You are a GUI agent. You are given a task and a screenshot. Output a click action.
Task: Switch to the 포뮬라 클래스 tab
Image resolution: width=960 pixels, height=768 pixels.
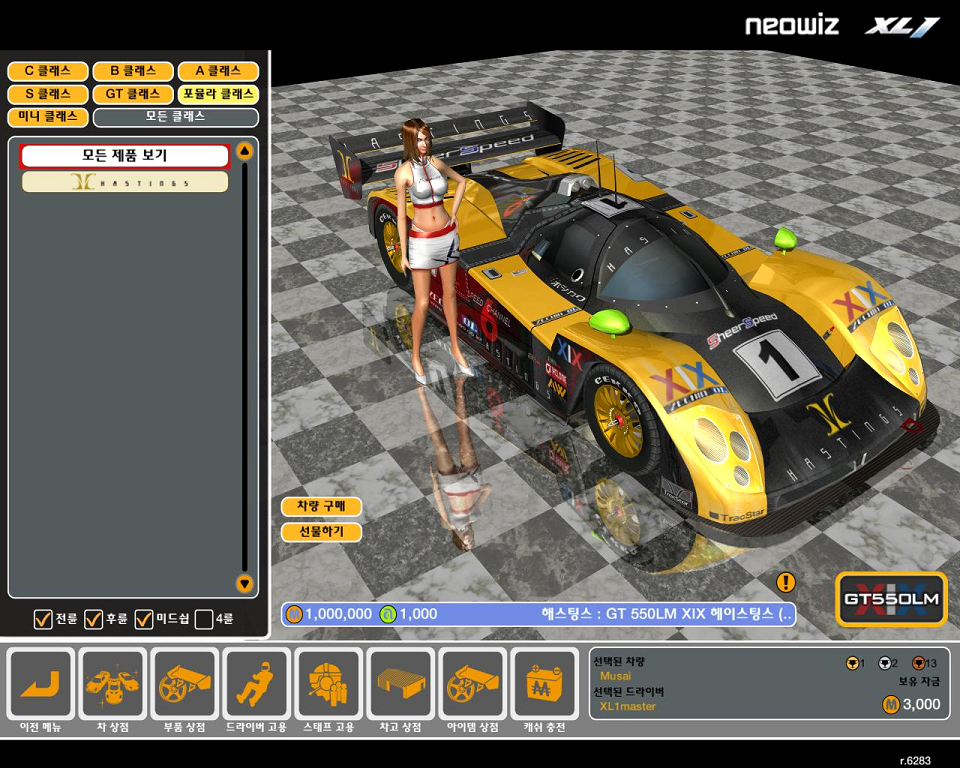218,94
